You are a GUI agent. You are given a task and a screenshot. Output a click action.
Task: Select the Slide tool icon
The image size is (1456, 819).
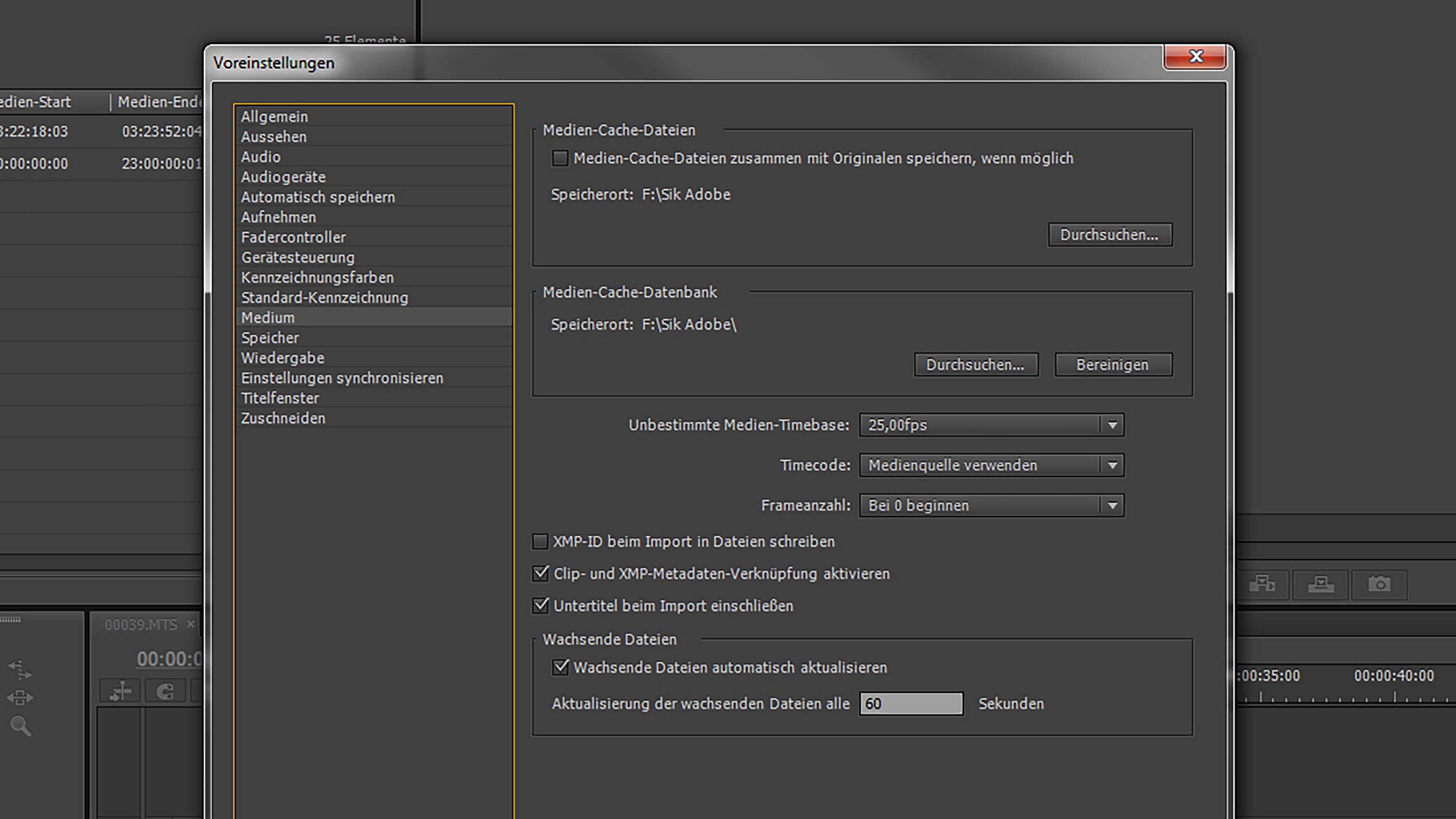20,697
